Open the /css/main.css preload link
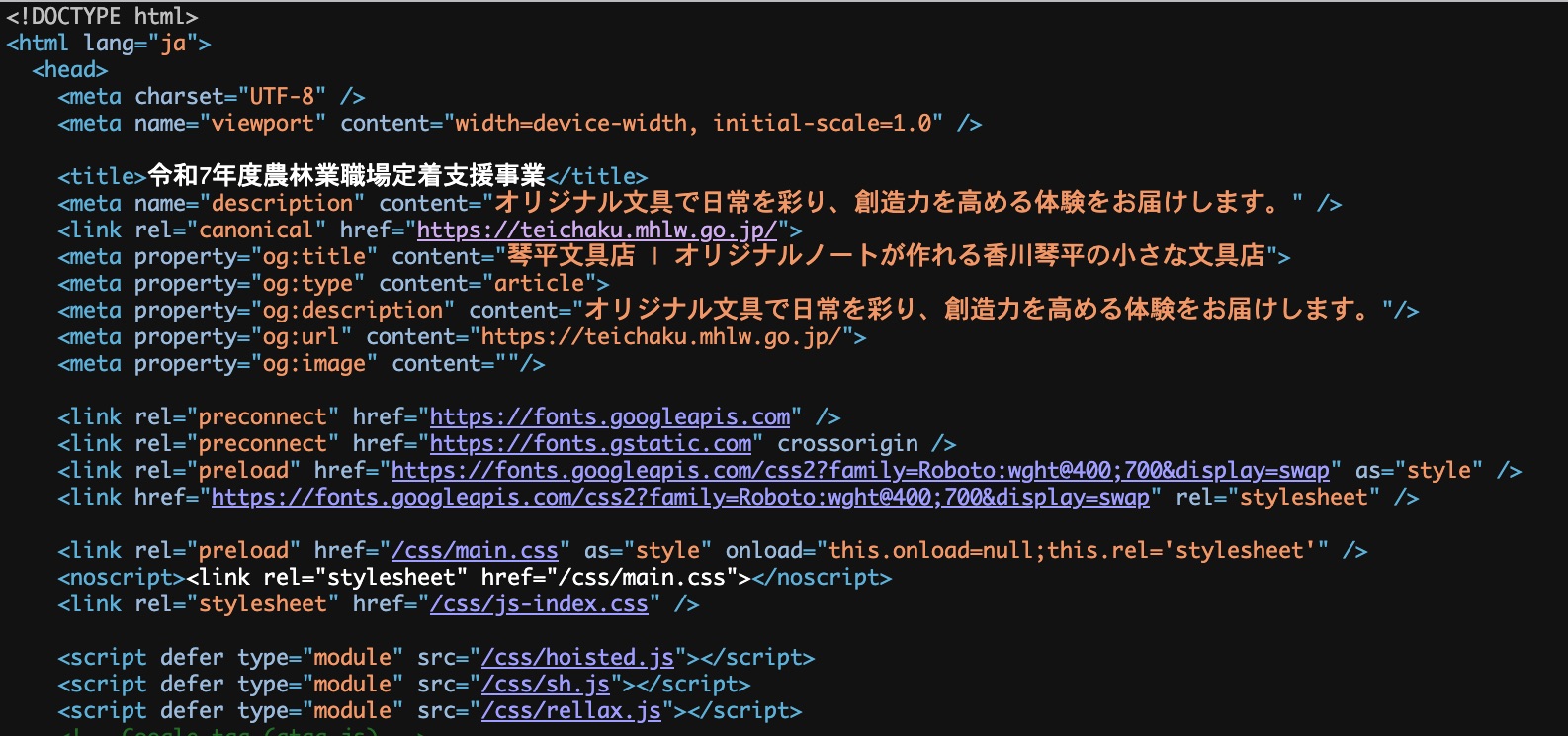Screen dimensions: 1568x736 pyautogui.click(x=476, y=551)
